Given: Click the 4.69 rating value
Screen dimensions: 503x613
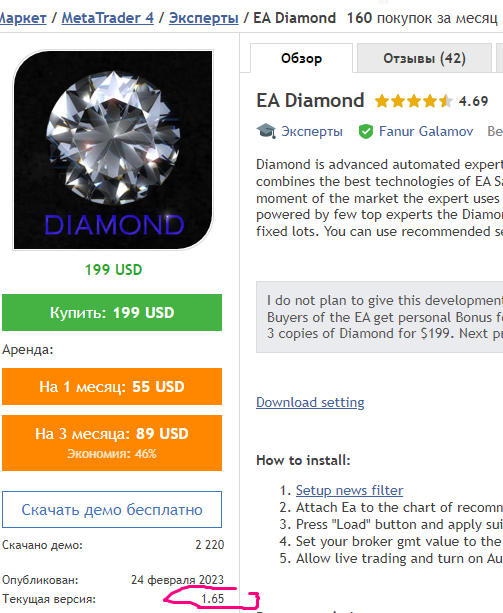Looking at the screenshot, I should (x=473, y=101).
